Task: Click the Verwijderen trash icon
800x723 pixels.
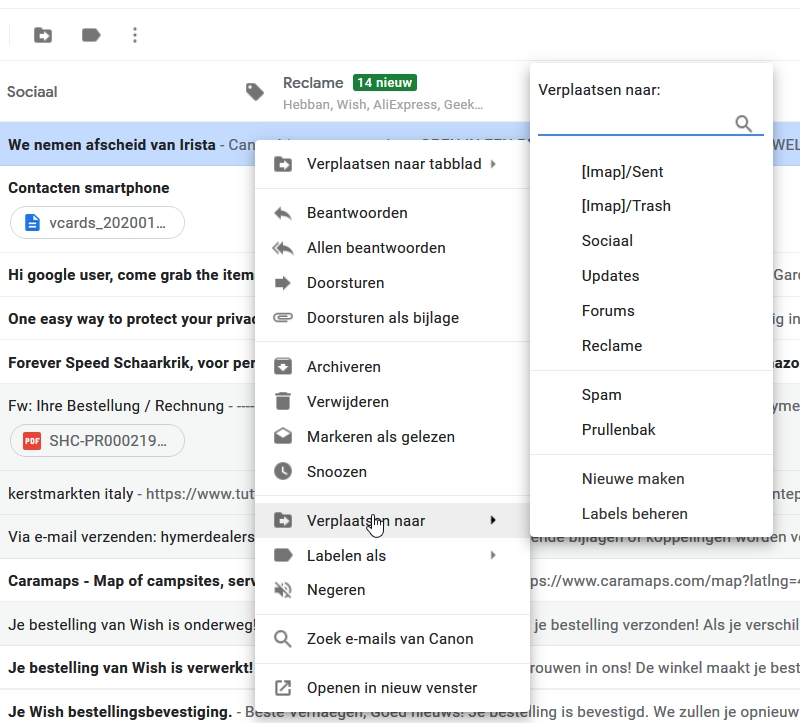Action: coord(283,402)
